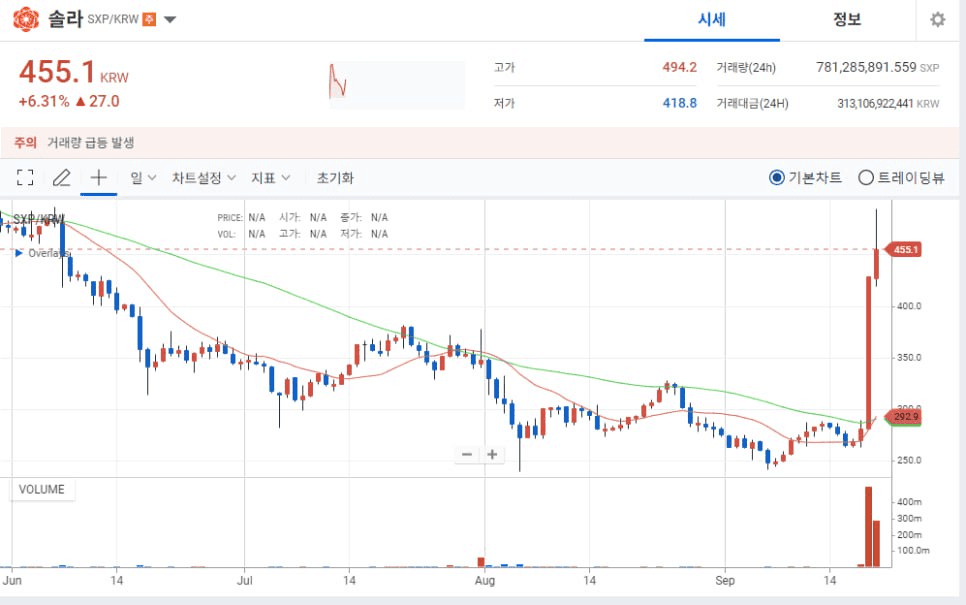Click the chart zoom in plus button

click(x=492, y=454)
